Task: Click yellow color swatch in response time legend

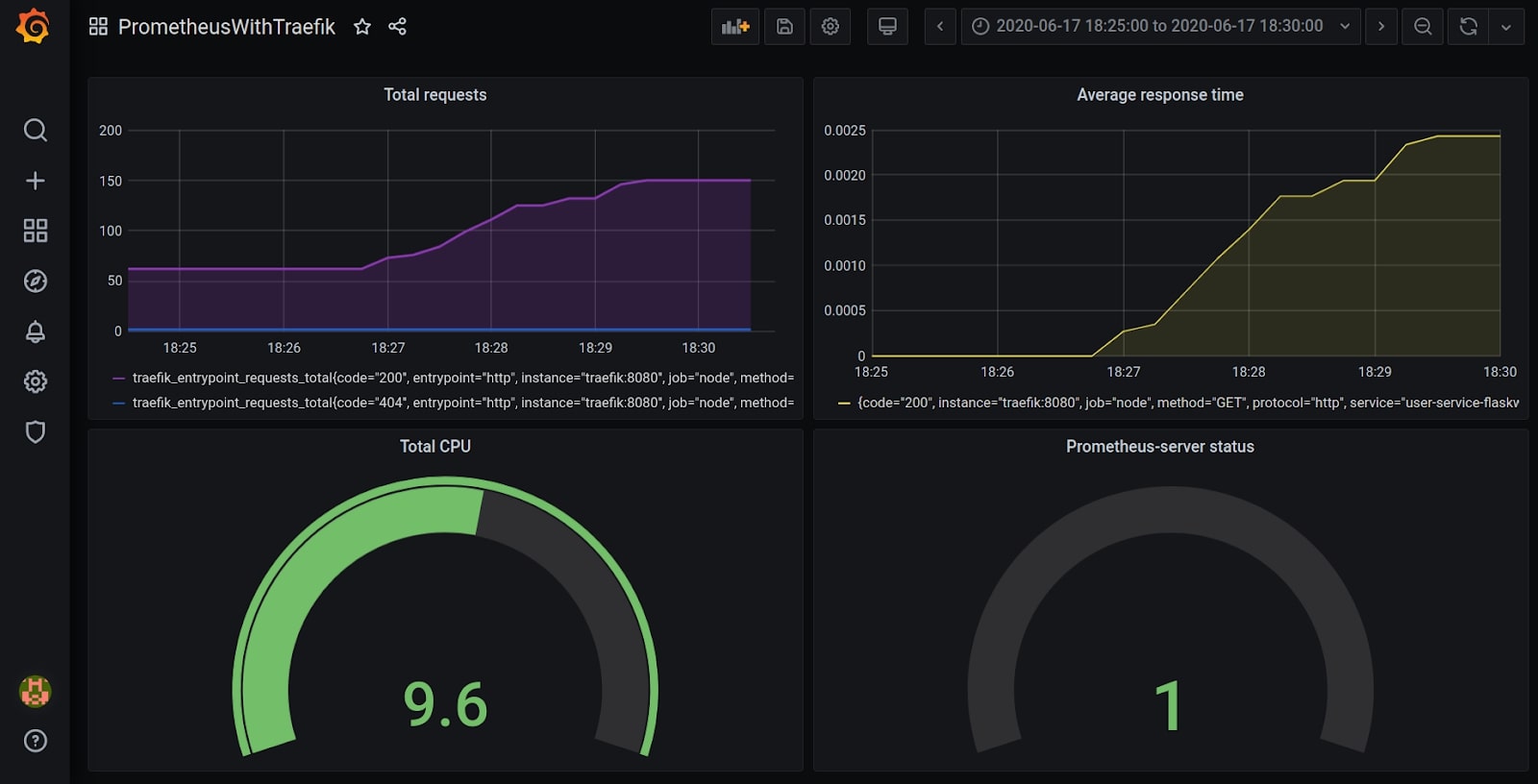Action: pos(844,404)
